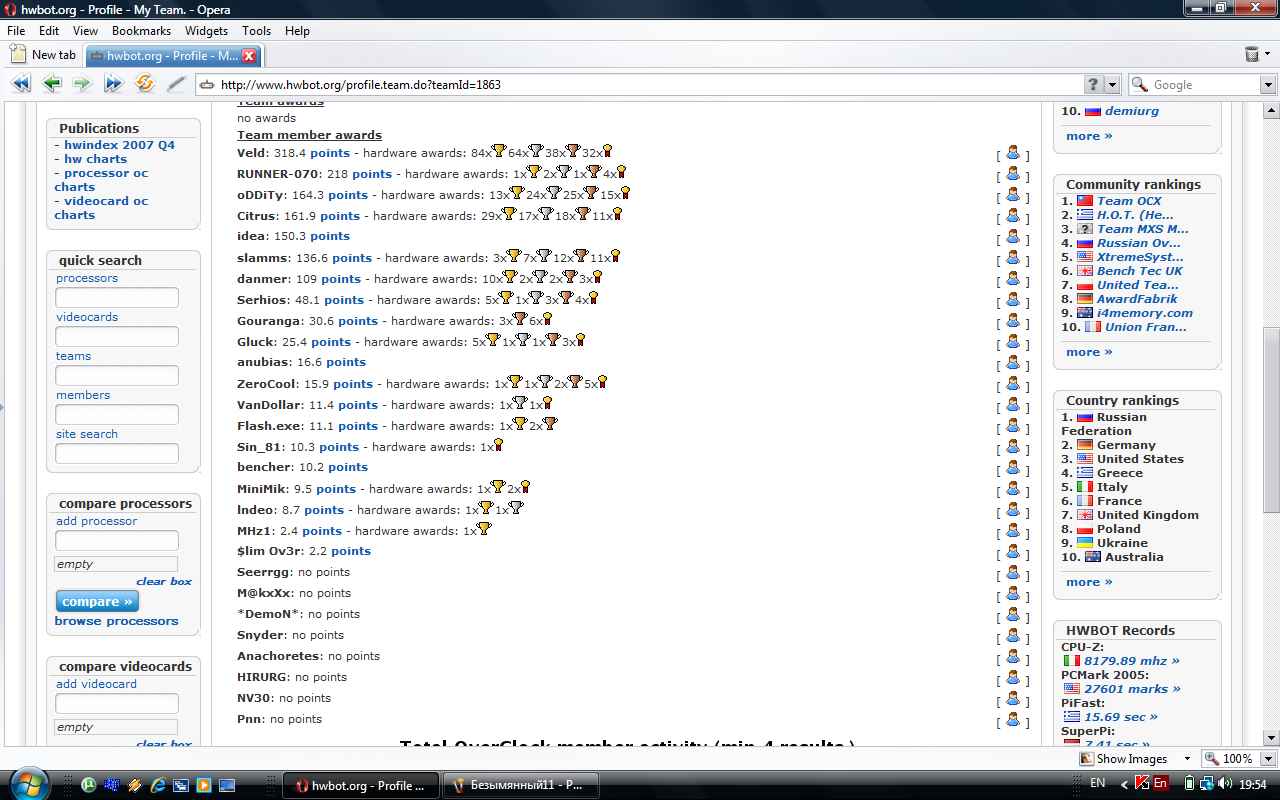
Task: Open the View menu
Action: [x=85, y=31]
